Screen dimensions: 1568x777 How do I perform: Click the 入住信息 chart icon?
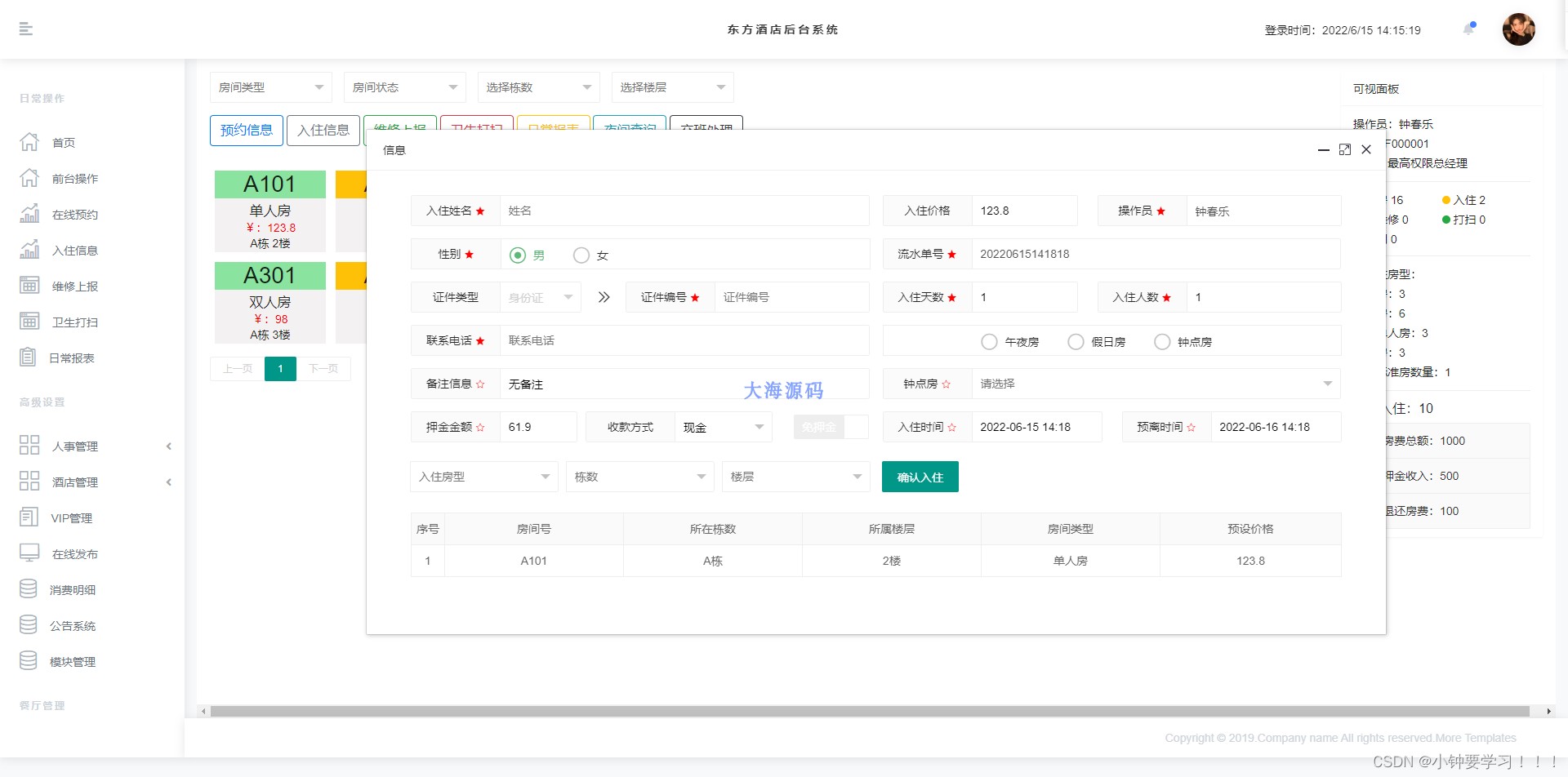[29, 250]
